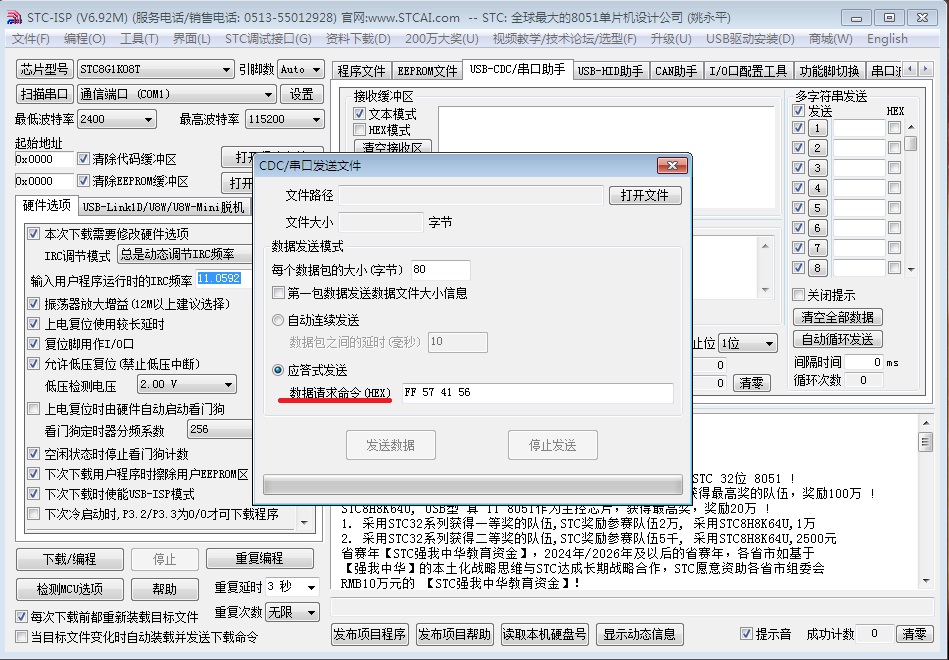Toggle 振荡器放大增益 checkbox
The image size is (949, 660).
34,304
